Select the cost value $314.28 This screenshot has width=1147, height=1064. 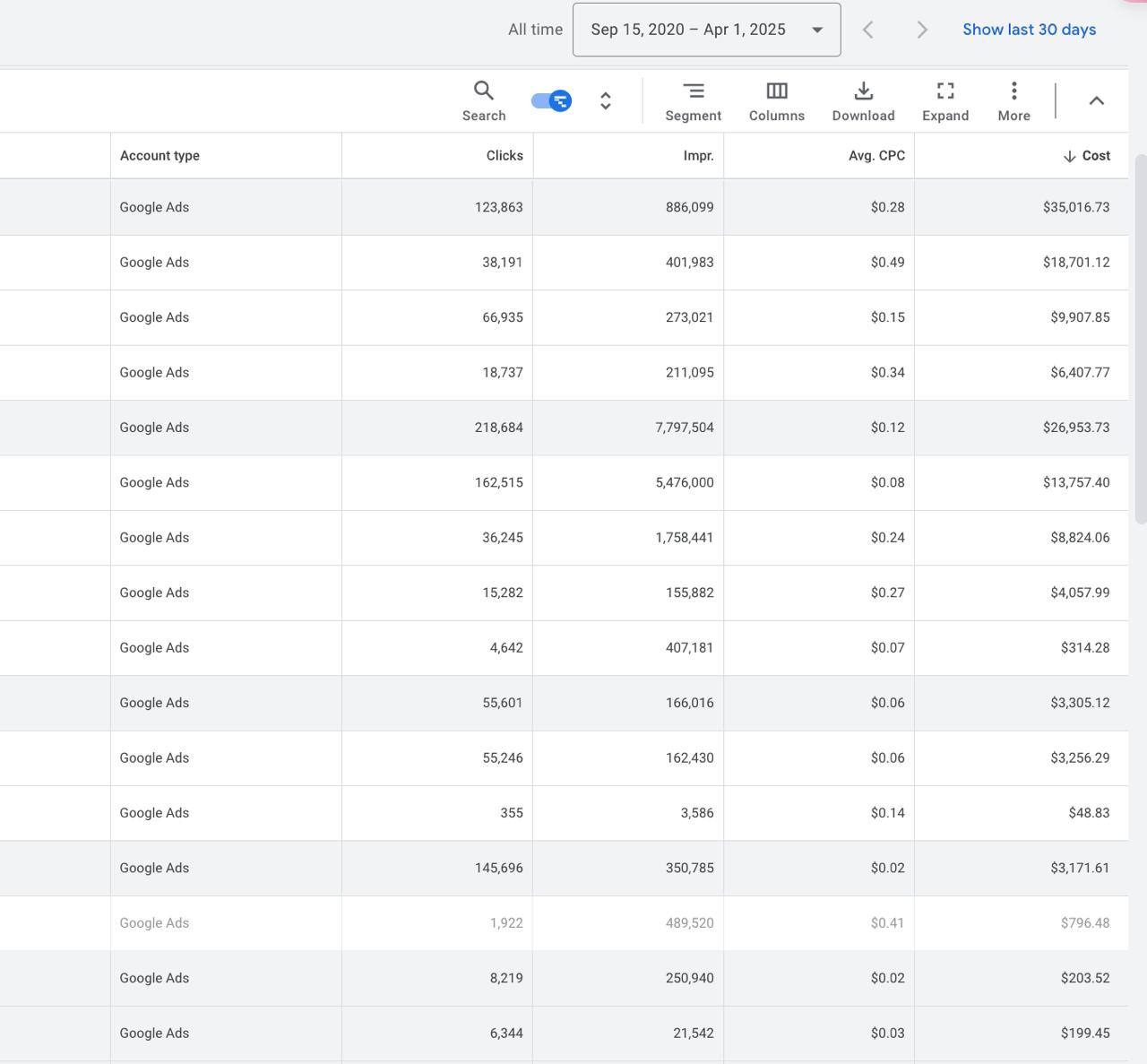click(1085, 648)
